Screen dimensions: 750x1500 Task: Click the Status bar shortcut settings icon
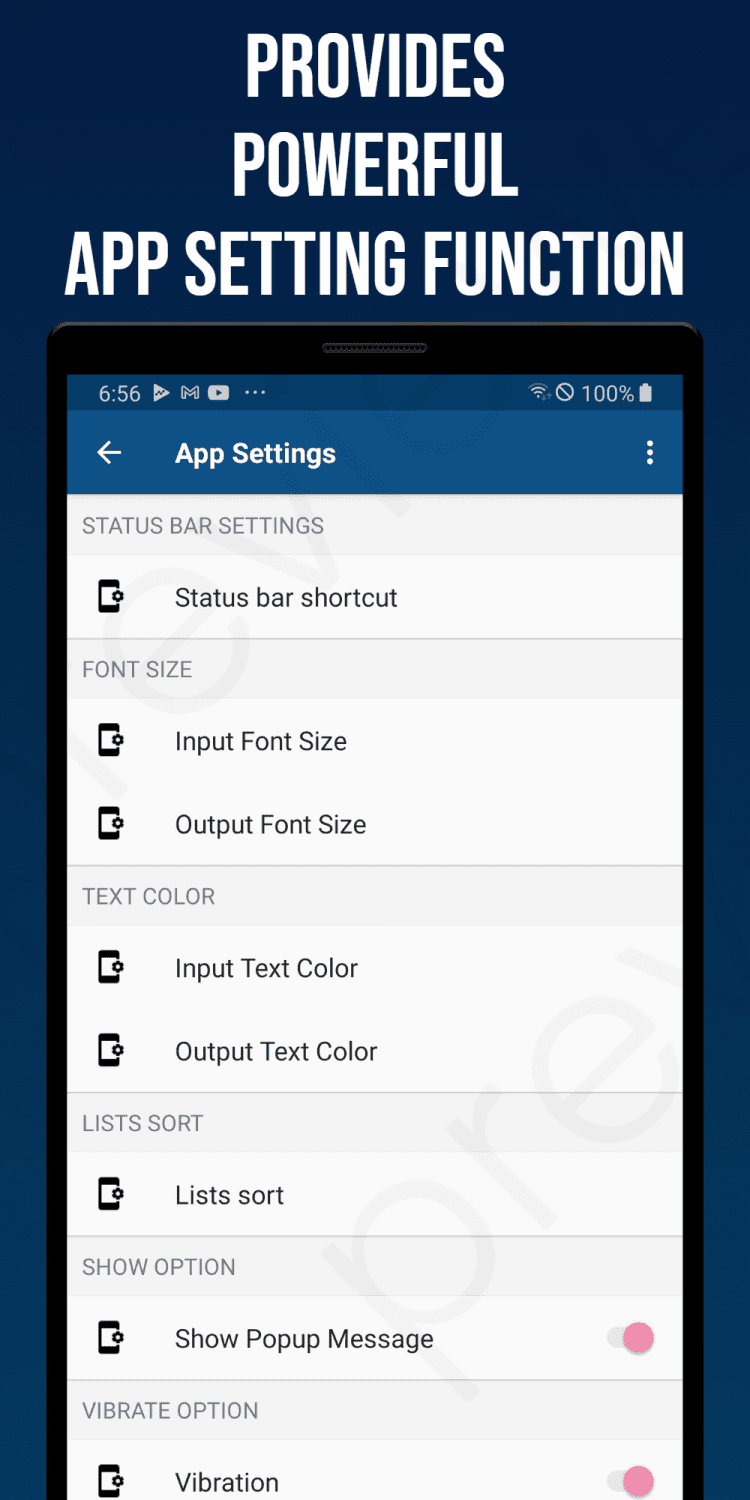110,597
